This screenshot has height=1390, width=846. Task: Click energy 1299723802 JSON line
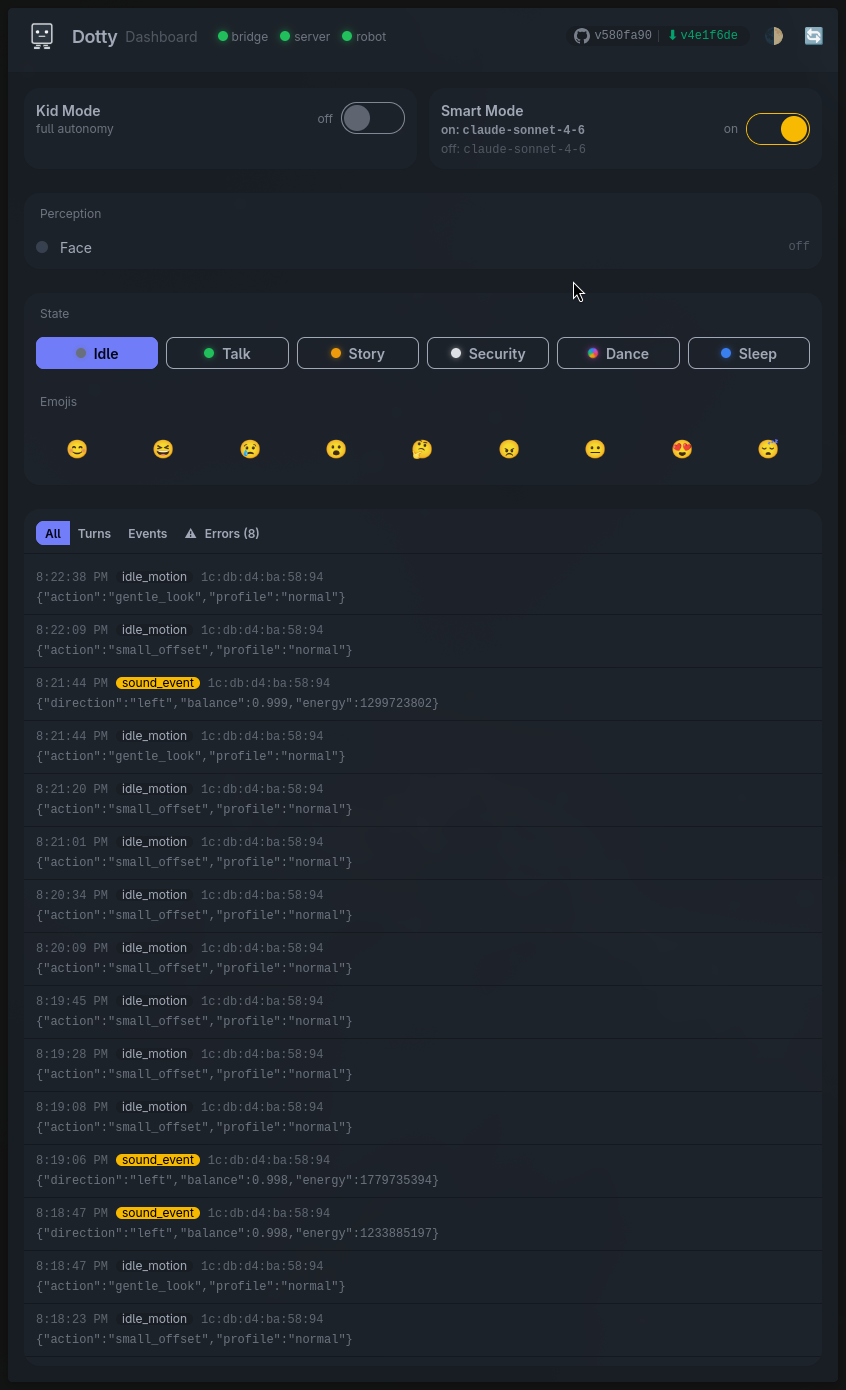click(x=237, y=703)
